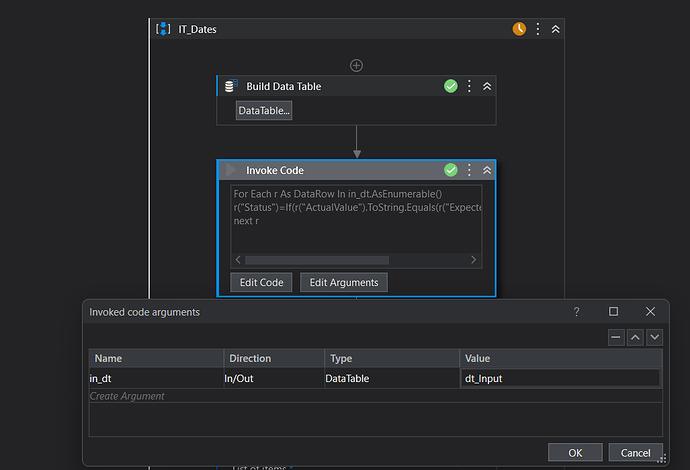This screenshot has width=690, height=470.
Task: Click the Invoke Code activity icon
Action: tap(231, 170)
